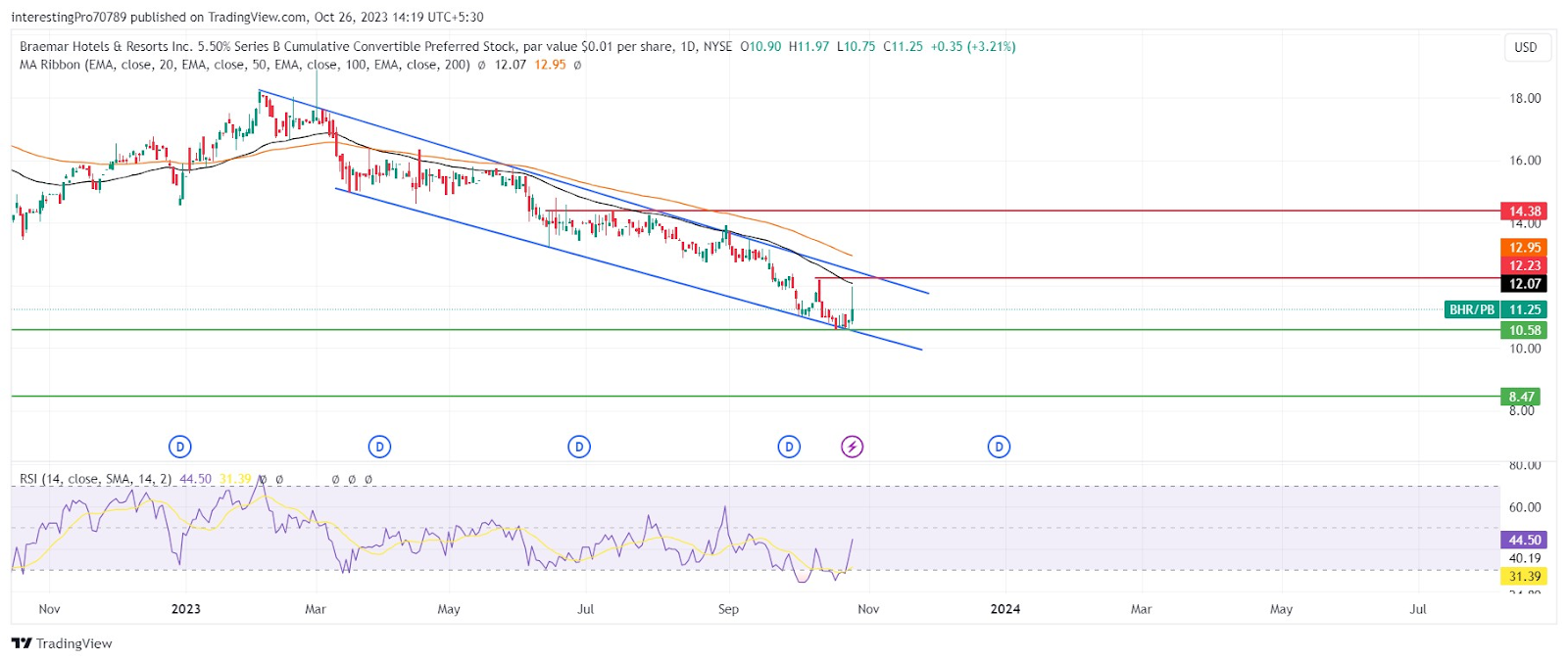Click the dividend D marker nearest the 2023 label

point(180,447)
